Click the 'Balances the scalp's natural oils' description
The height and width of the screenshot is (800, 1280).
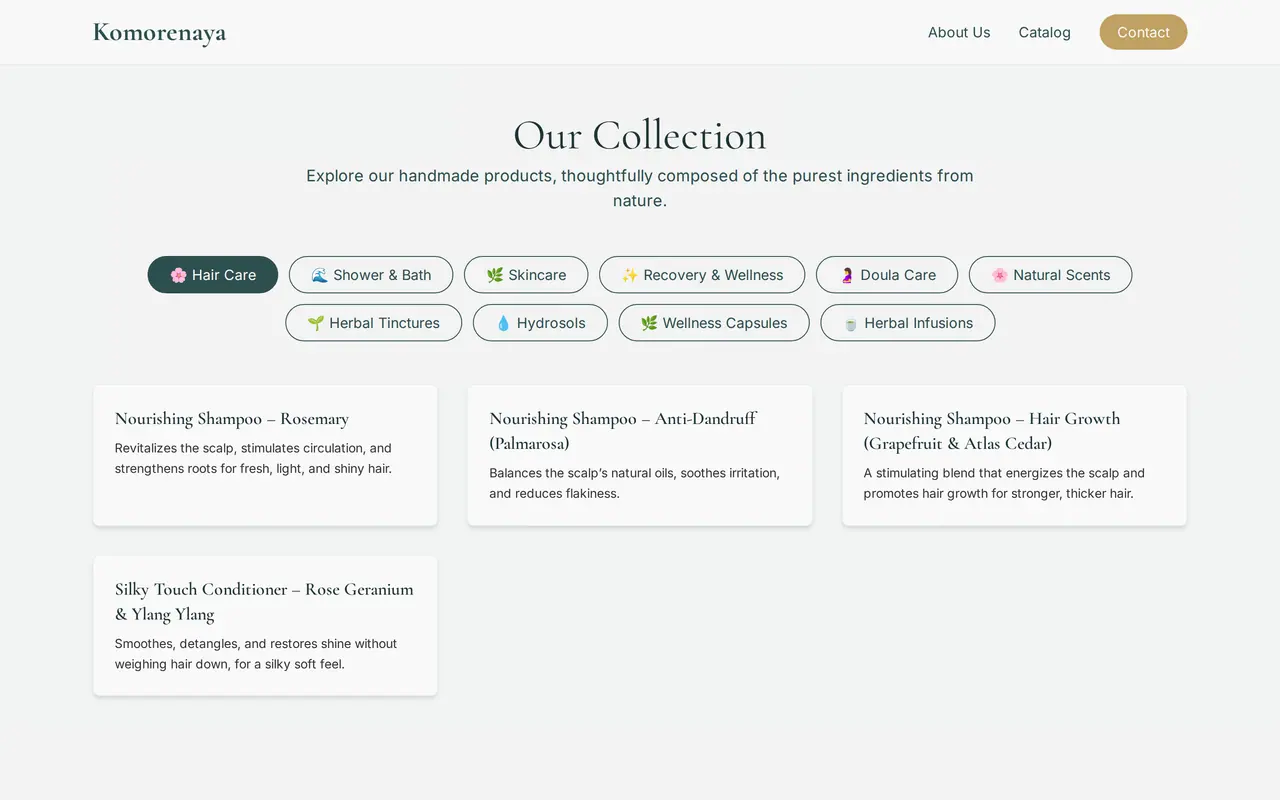pyautogui.click(x=635, y=483)
